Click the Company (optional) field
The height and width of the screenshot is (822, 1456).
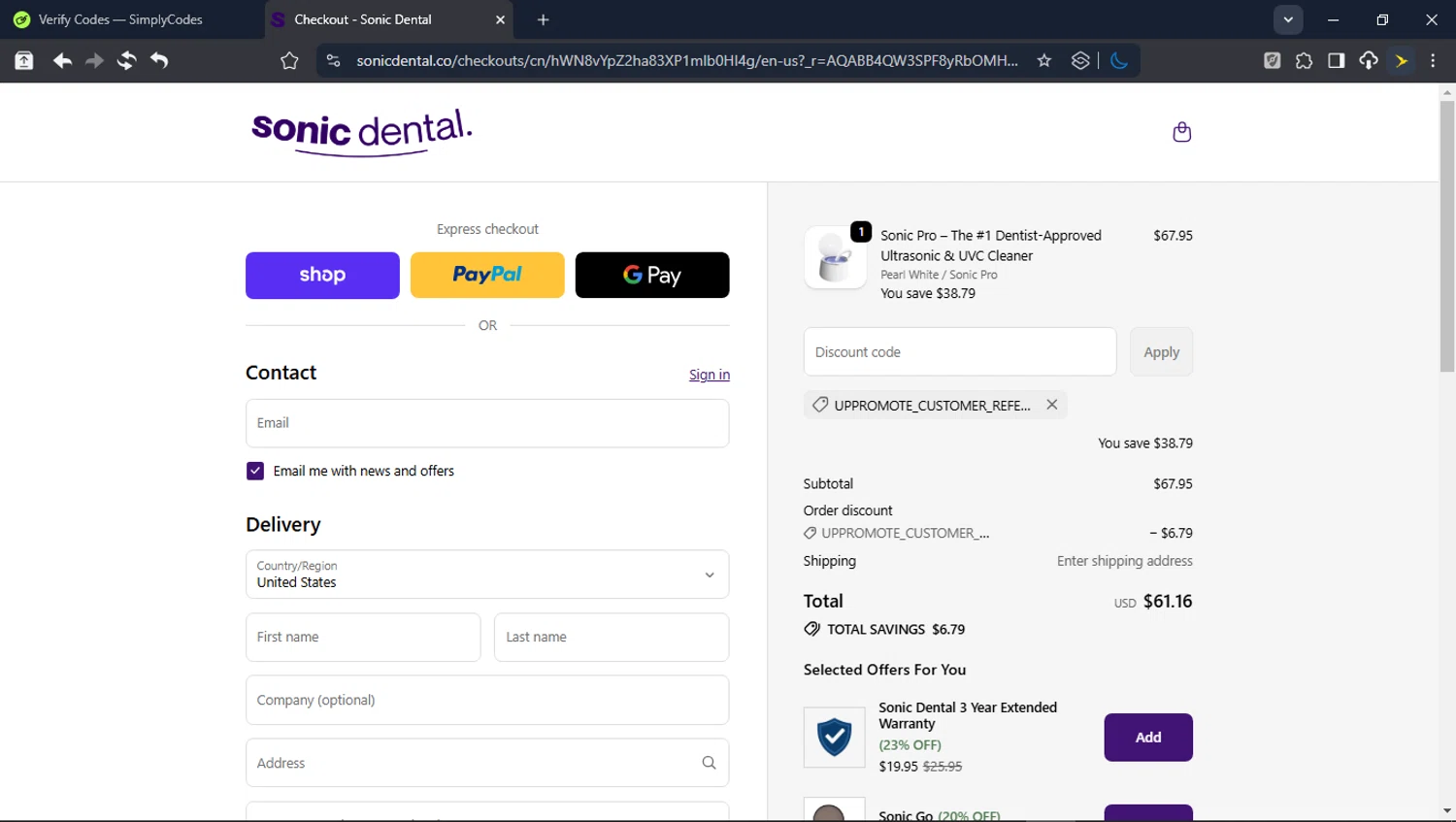487,700
